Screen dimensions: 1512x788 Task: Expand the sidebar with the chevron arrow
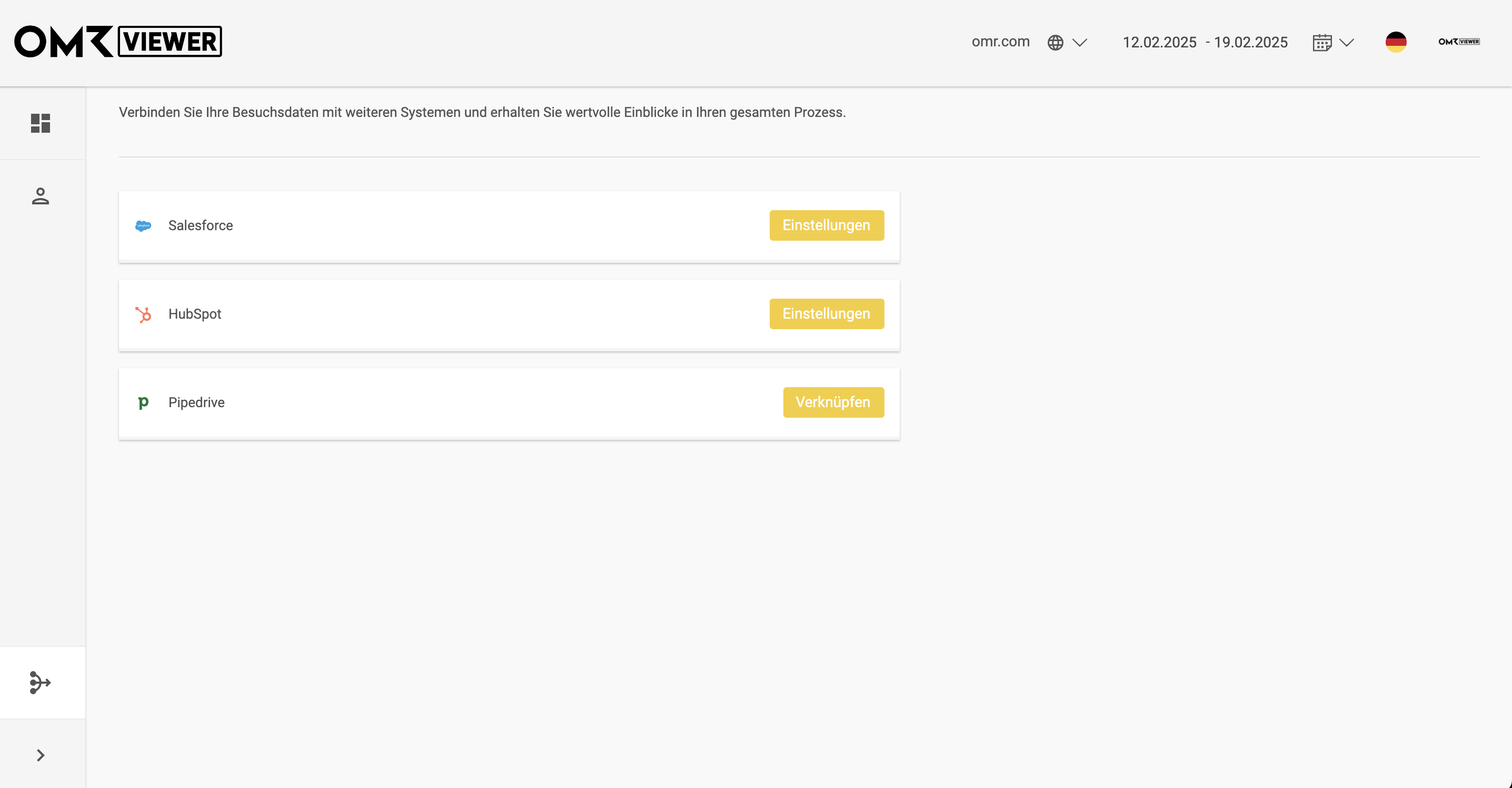pyautogui.click(x=41, y=755)
